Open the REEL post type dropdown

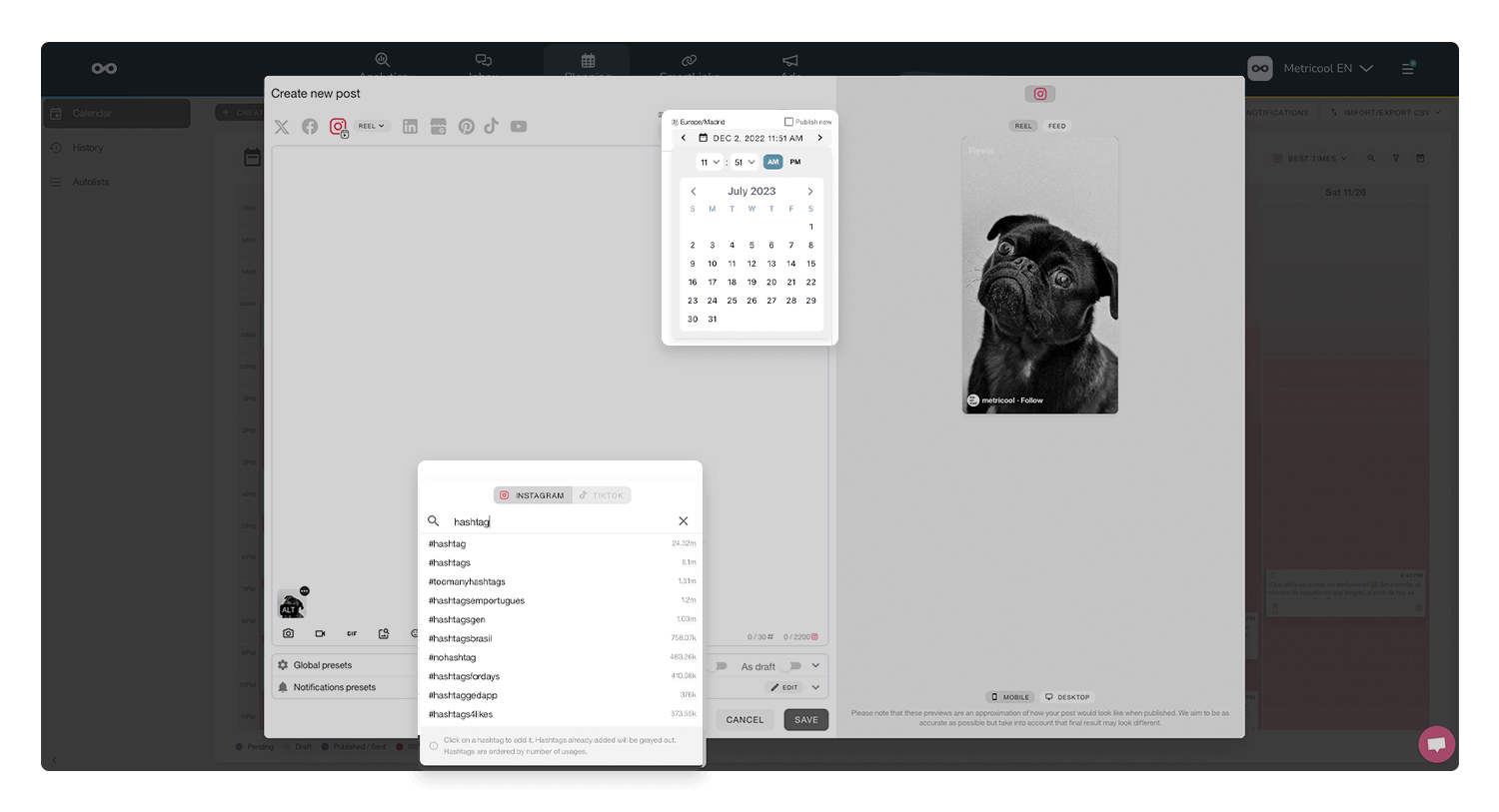(371, 126)
